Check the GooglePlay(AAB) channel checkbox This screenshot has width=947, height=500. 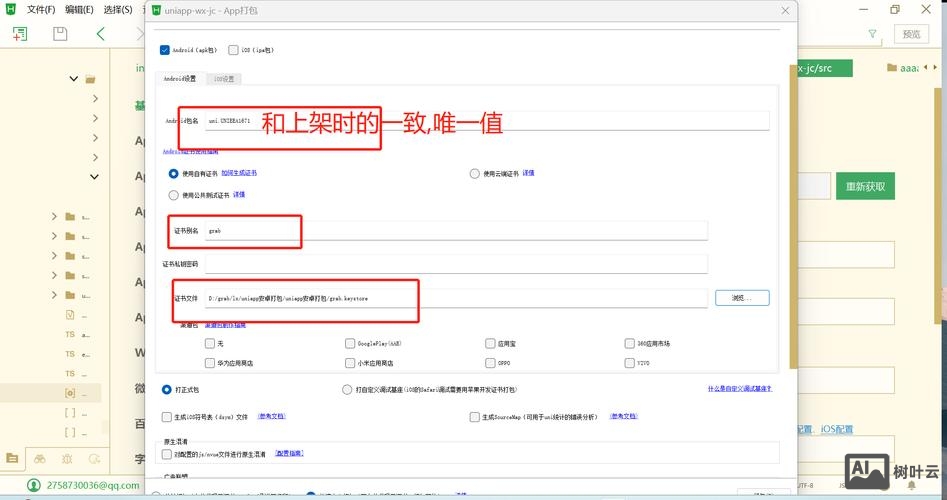click(349, 343)
